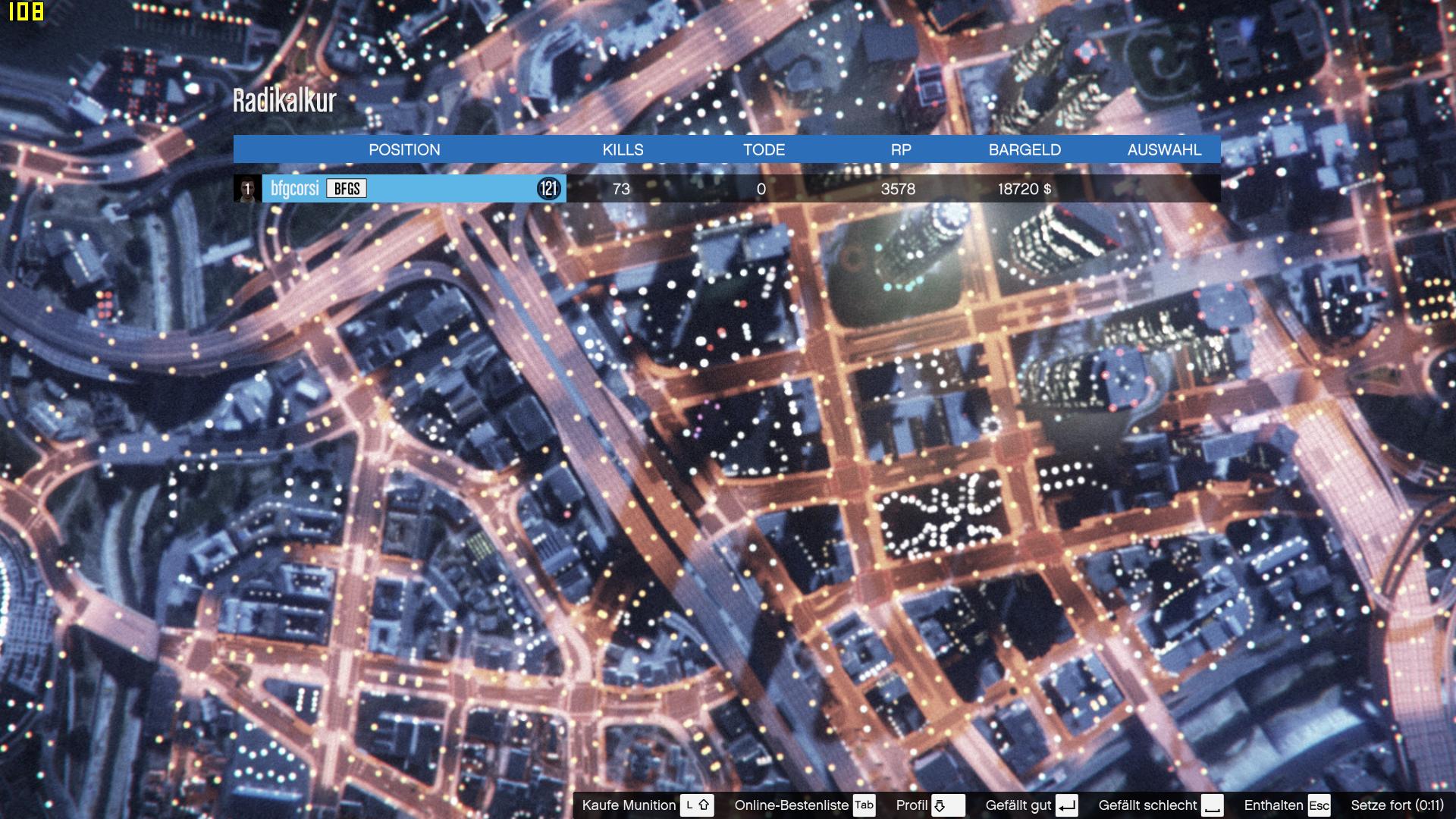Image resolution: width=1456 pixels, height=819 pixels.
Task: Click the BFGS crew tag
Action: coord(347,189)
